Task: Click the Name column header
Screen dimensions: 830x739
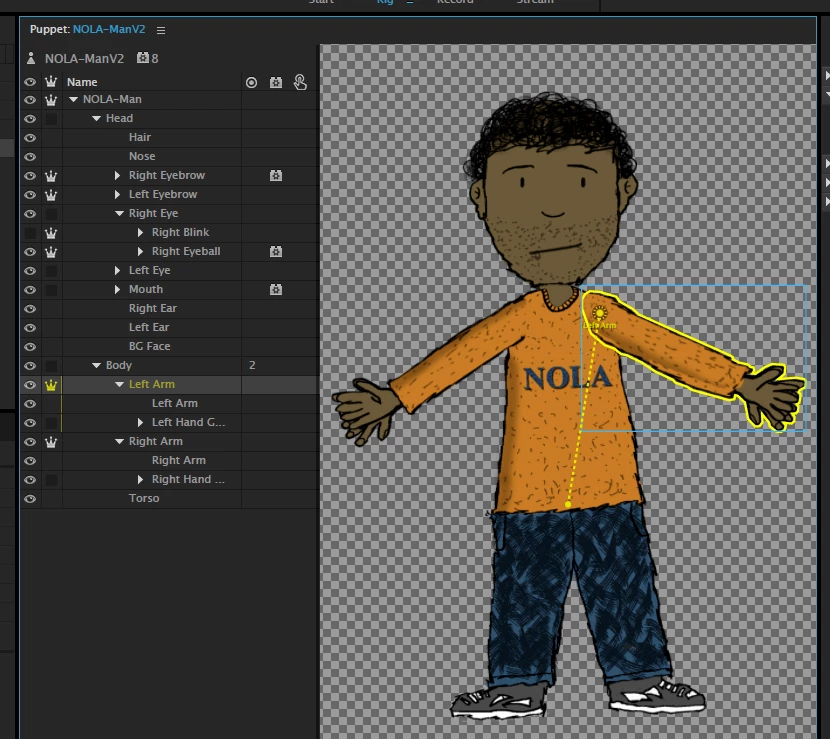Action: tap(82, 82)
